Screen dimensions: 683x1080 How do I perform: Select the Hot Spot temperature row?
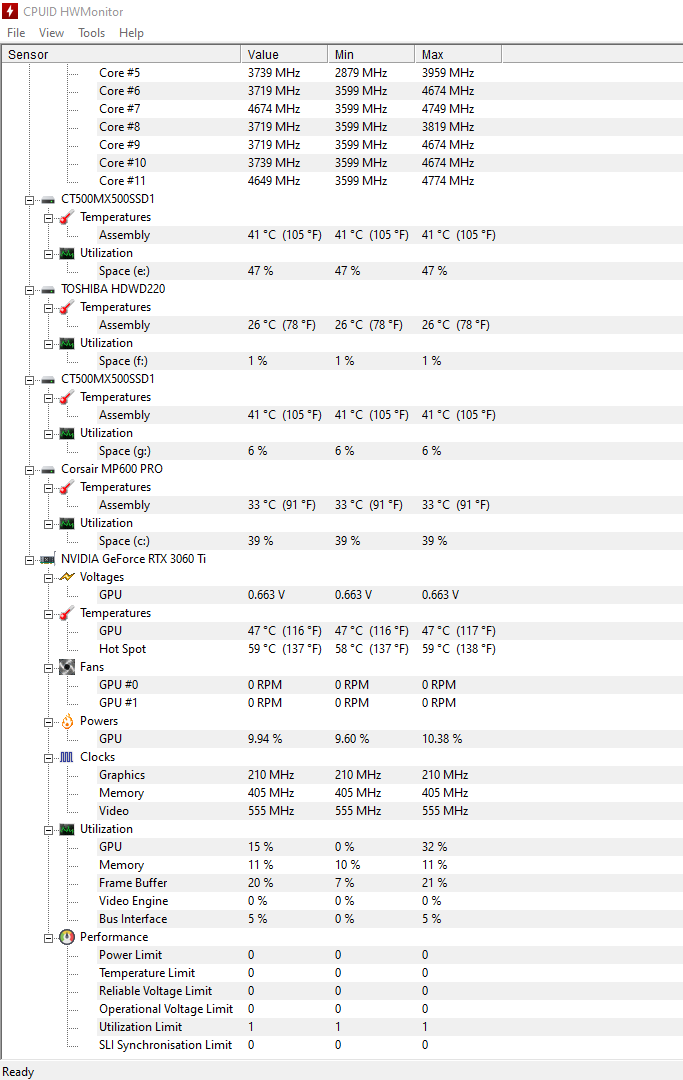tap(342, 649)
